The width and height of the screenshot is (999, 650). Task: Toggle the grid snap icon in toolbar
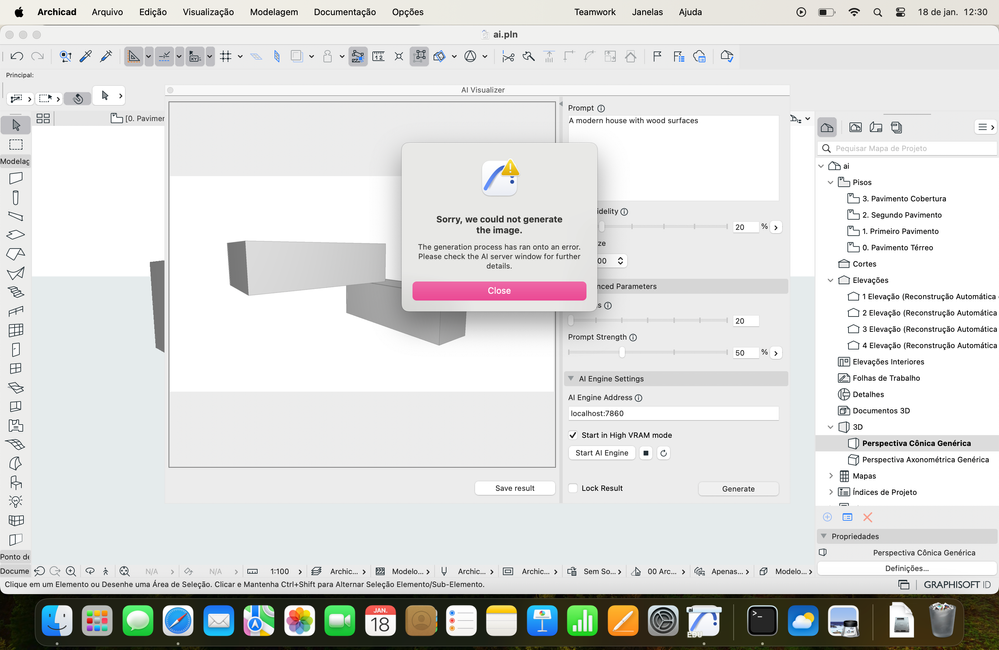[226, 57]
